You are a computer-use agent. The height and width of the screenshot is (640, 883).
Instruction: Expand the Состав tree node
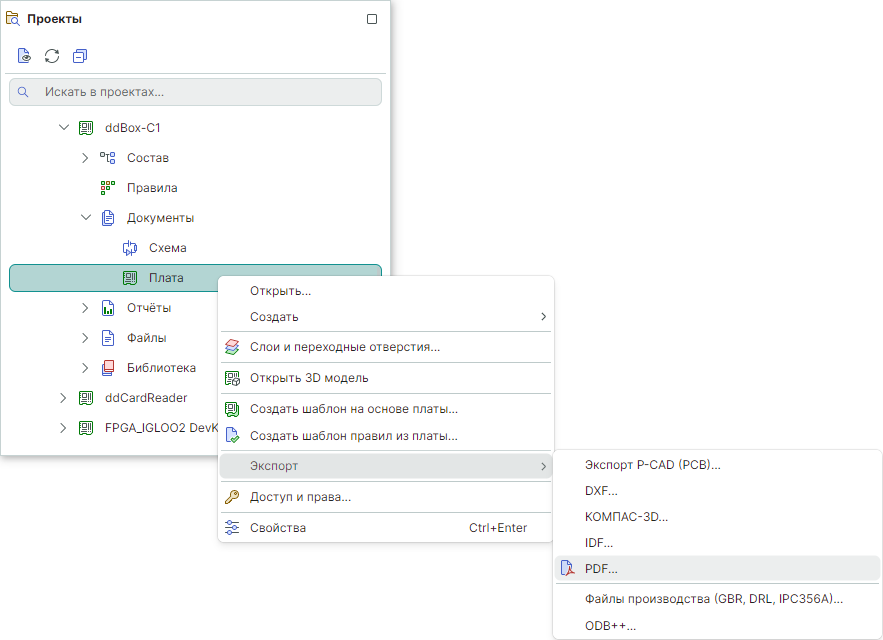(x=86, y=158)
